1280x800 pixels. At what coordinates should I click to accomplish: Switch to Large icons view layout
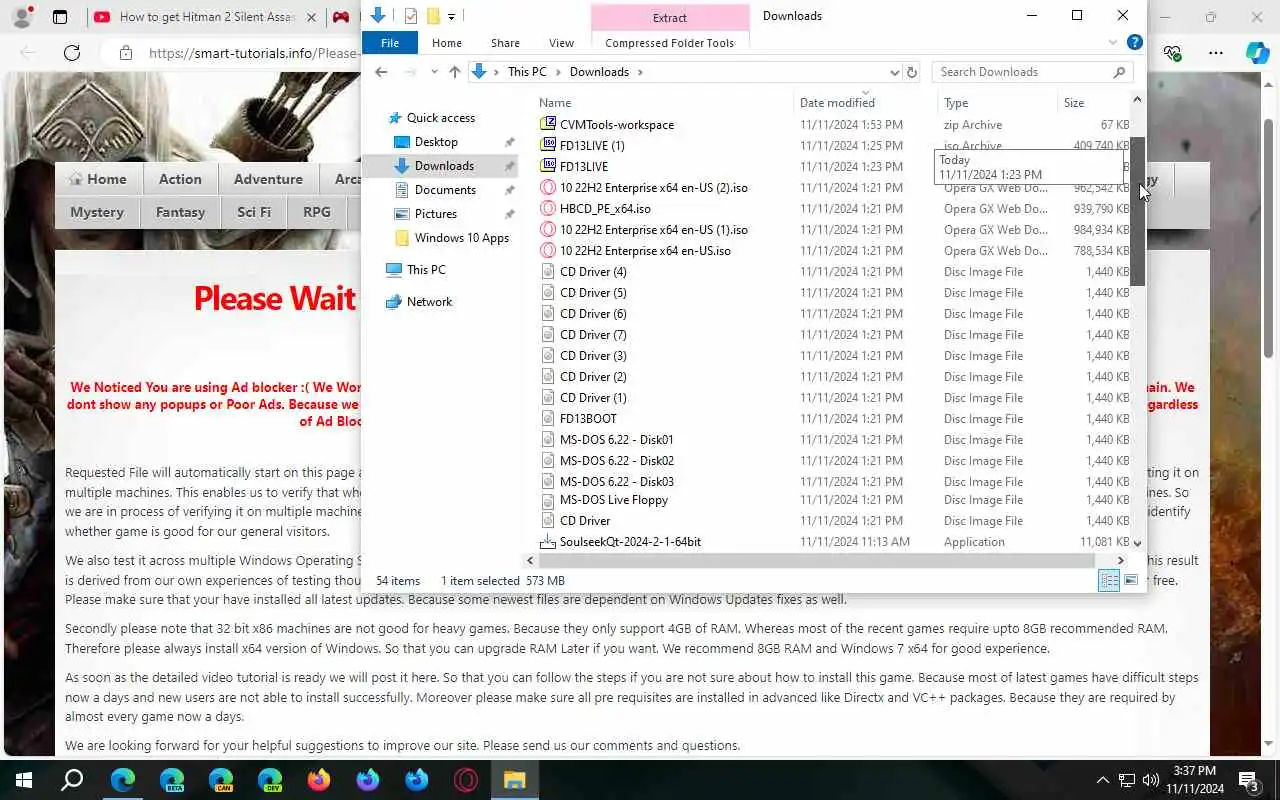pos(1131,580)
